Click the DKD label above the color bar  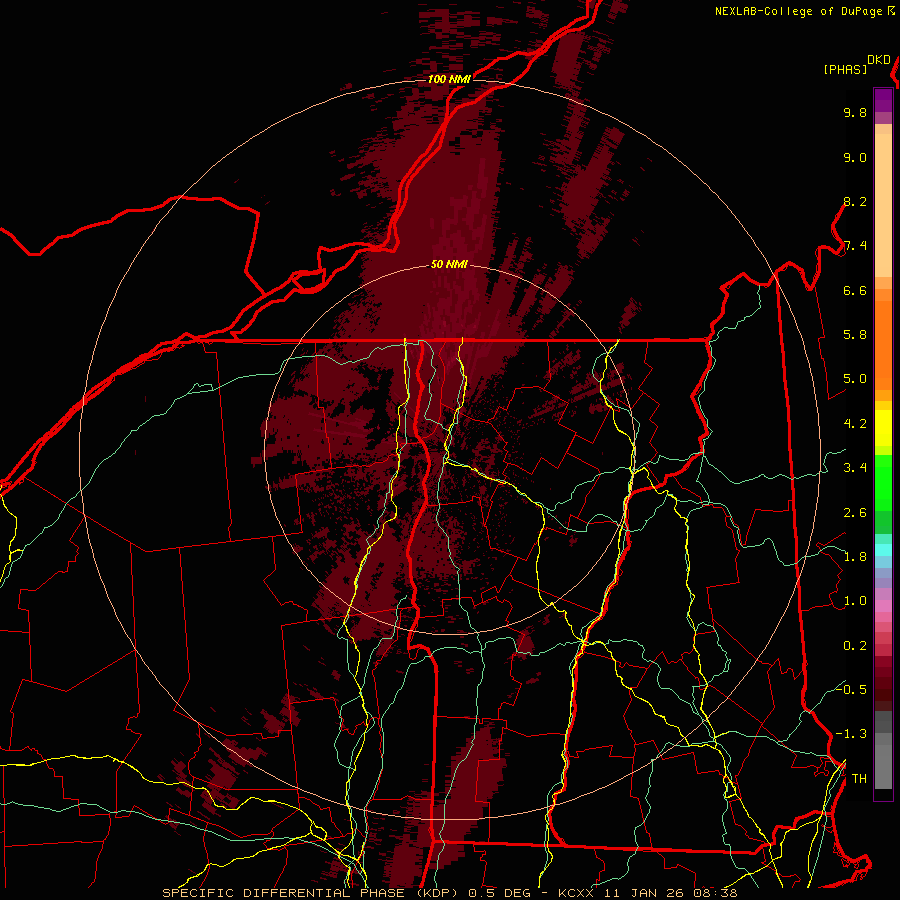(x=879, y=60)
